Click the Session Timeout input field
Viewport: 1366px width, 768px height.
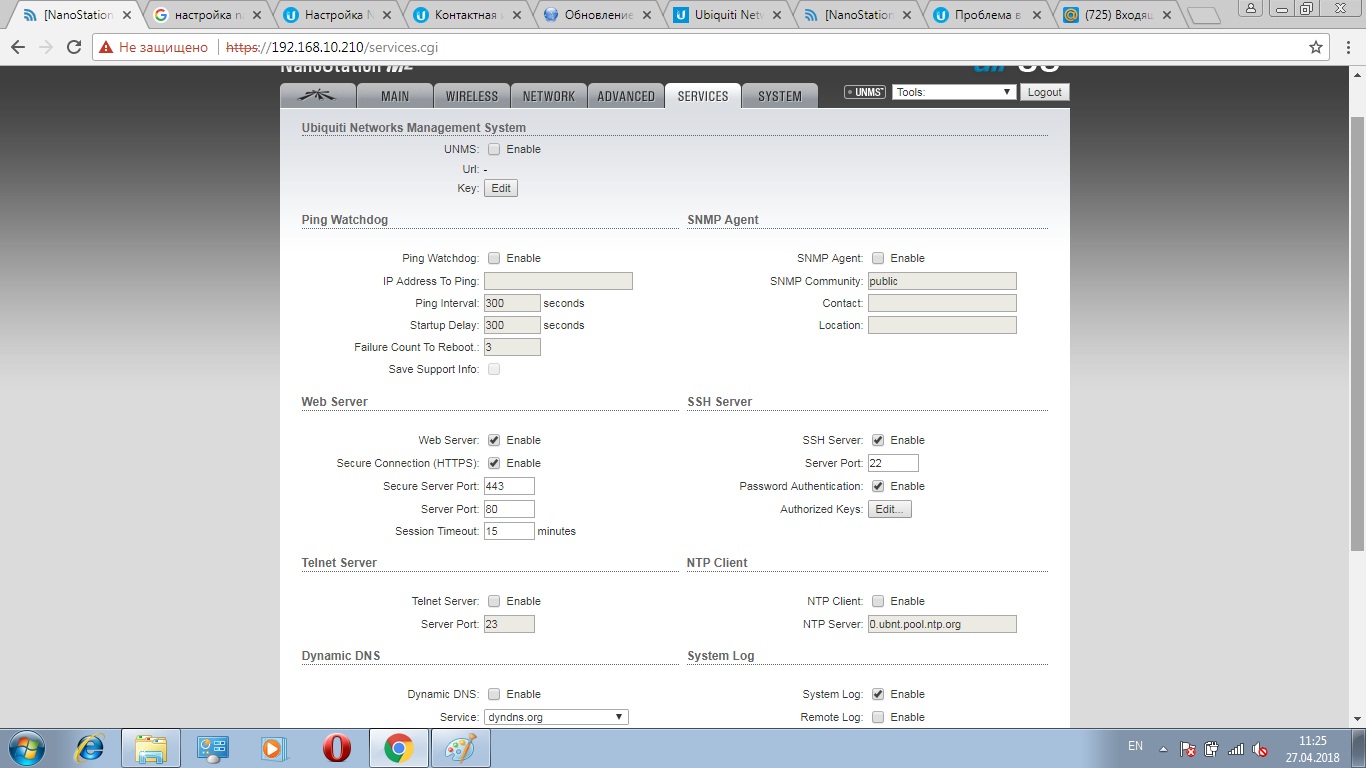pyautogui.click(x=509, y=531)
